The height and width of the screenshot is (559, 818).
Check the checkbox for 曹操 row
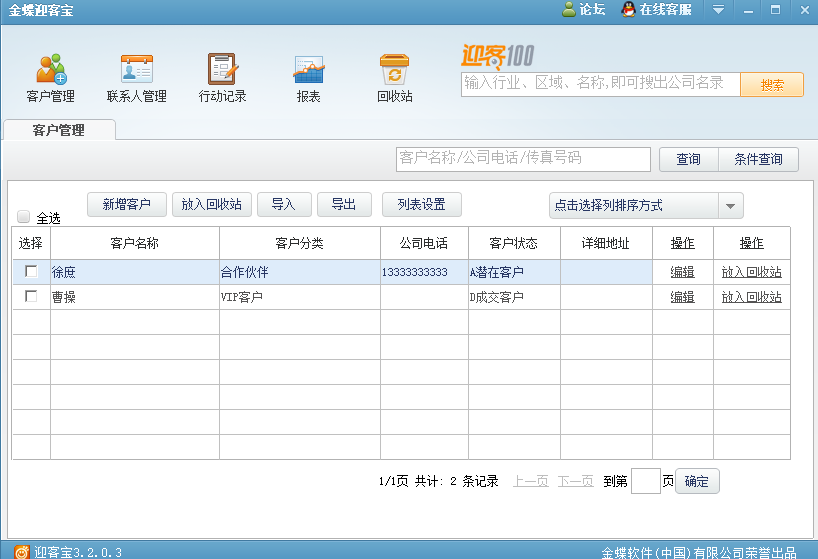(31, 296)
